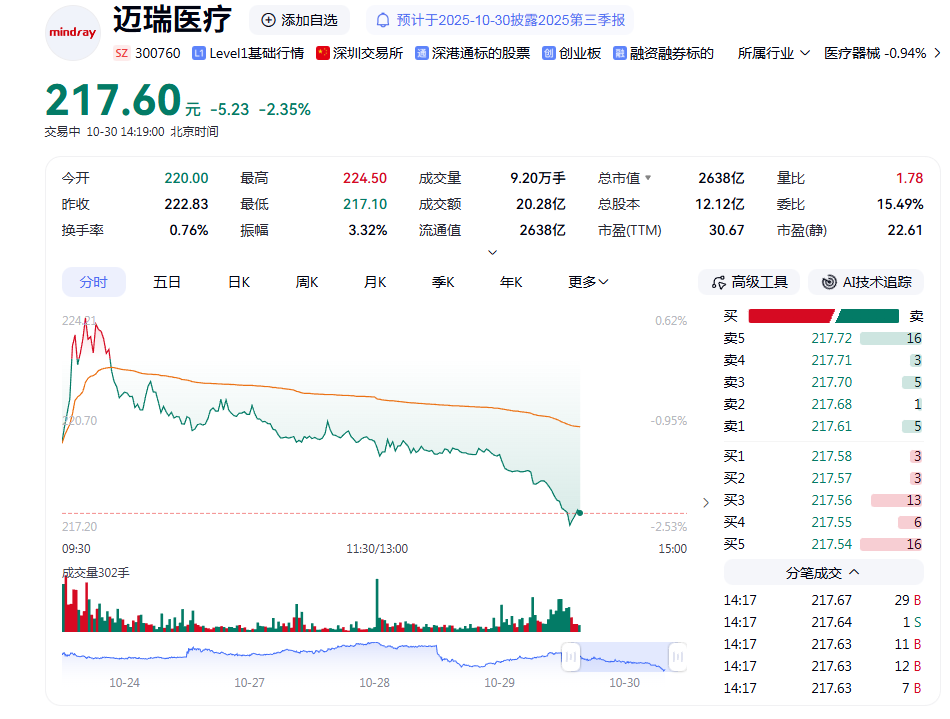Click 买5 price 217.54 row
Screen dimensions: 950x719
click(x=823, y=544)
